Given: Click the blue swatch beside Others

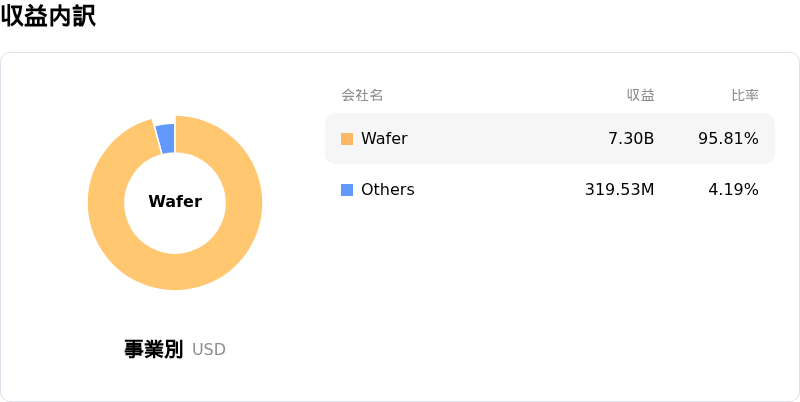Looking at the screenshot, I should (347, 190).
